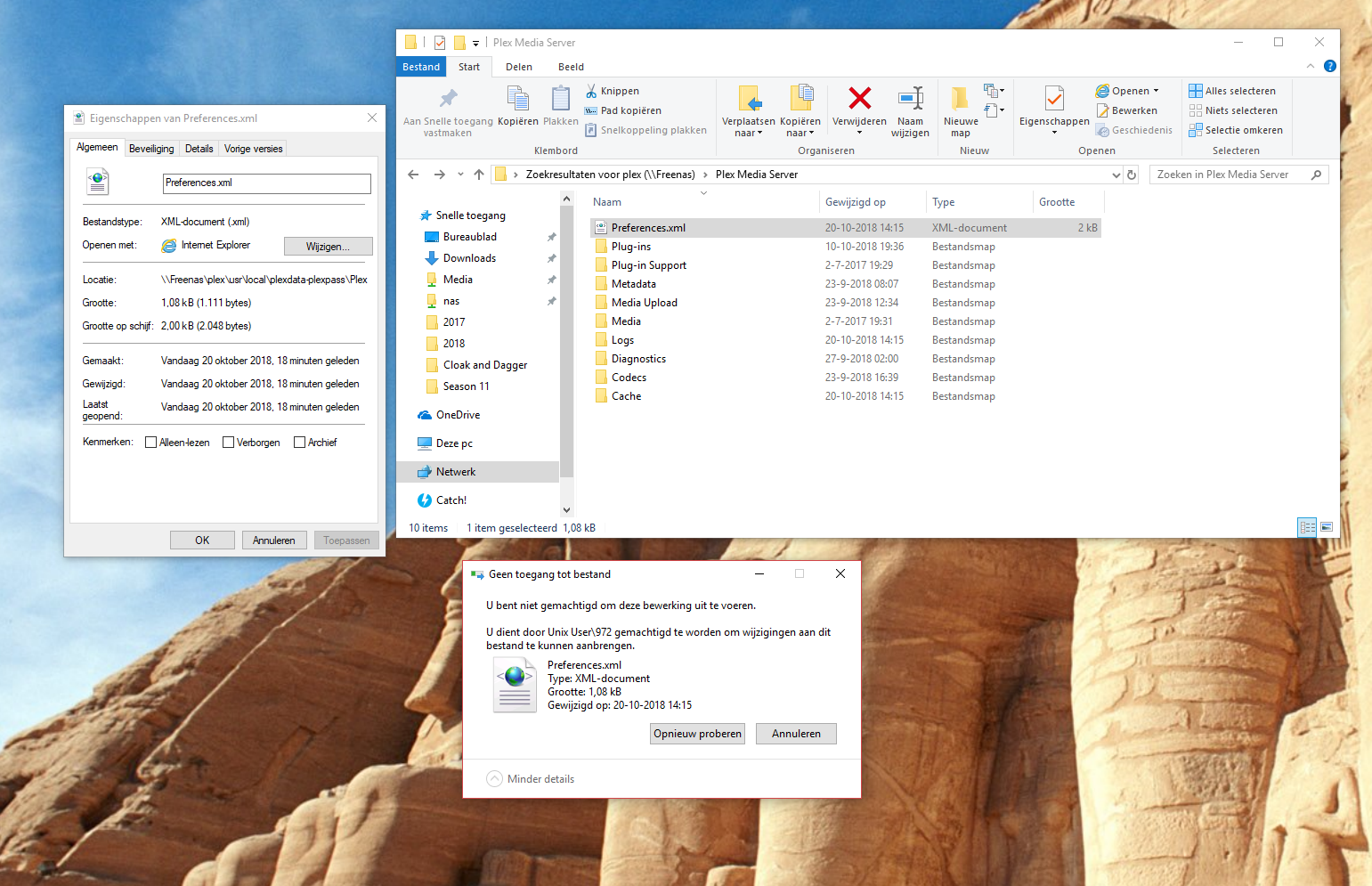Expand breadcrumb arrow after Zoekresultaten voor plex
The height and width of the screenshot is (886, 1372).
(705, 175)
